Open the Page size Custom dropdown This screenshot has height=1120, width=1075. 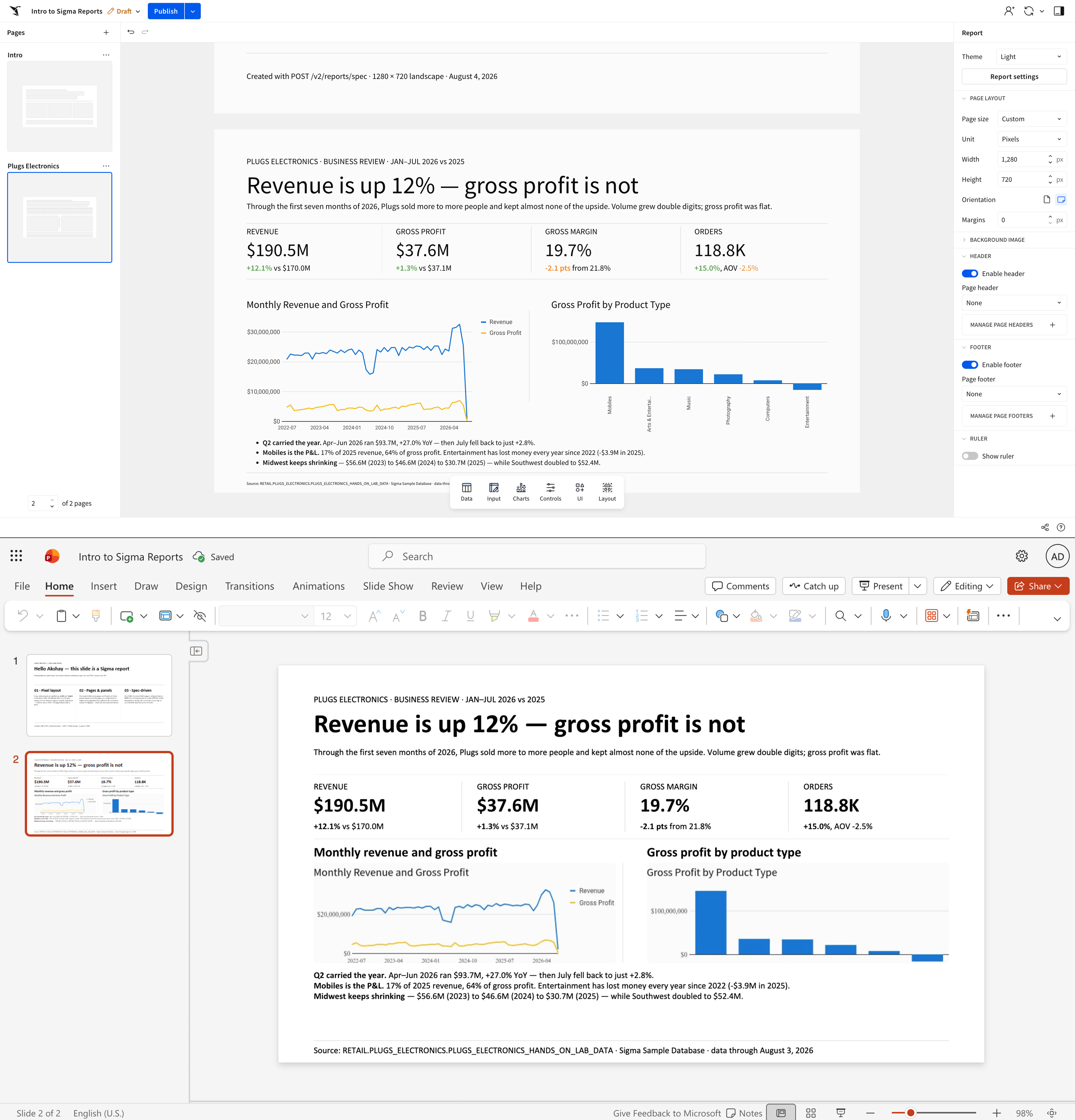[1032, 119]
